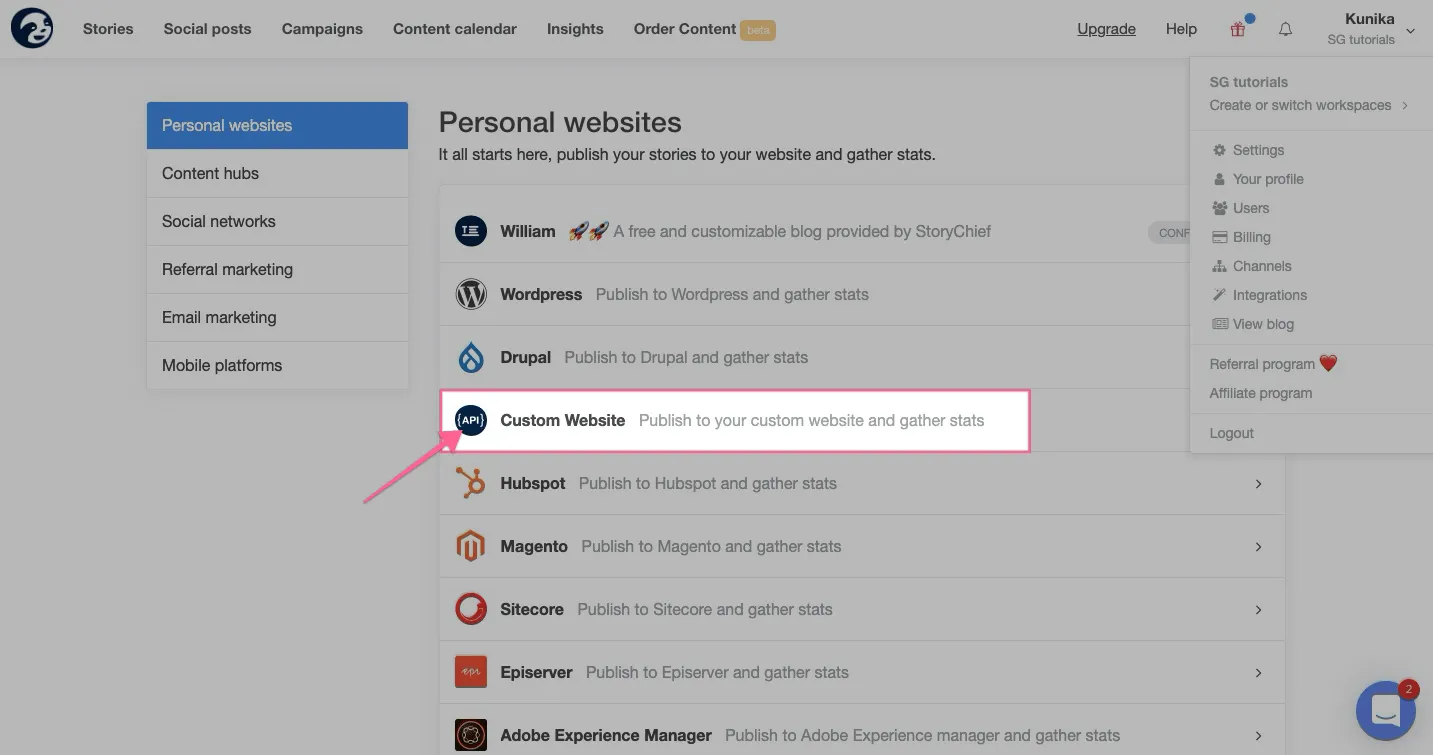Select Social networks in sidebar
Screen dimensions: 1433x755
[x=277, y=221]
